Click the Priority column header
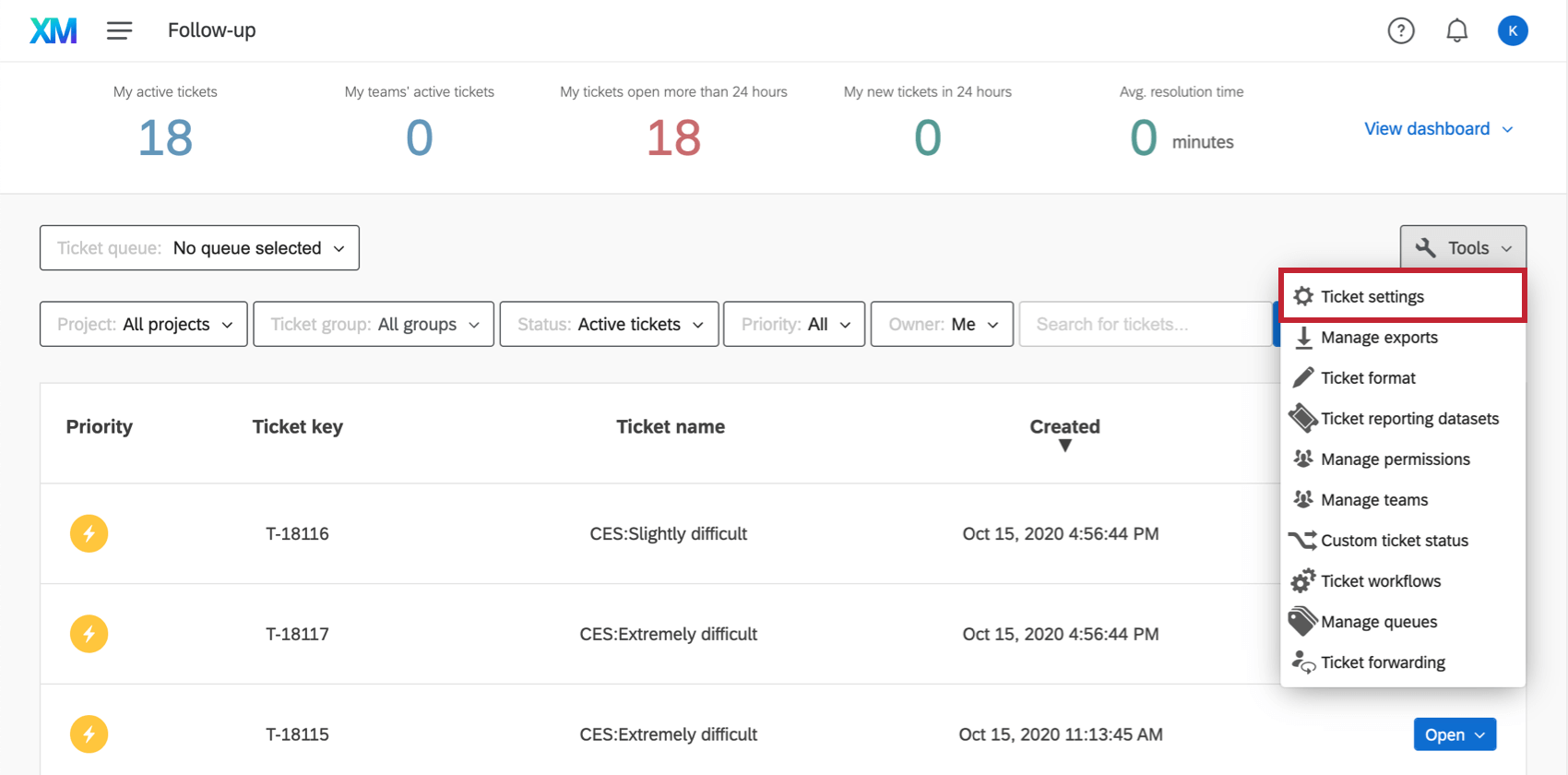Viewport: 1568px width, 775px height. pyautogui.click(x=100, y=426)
